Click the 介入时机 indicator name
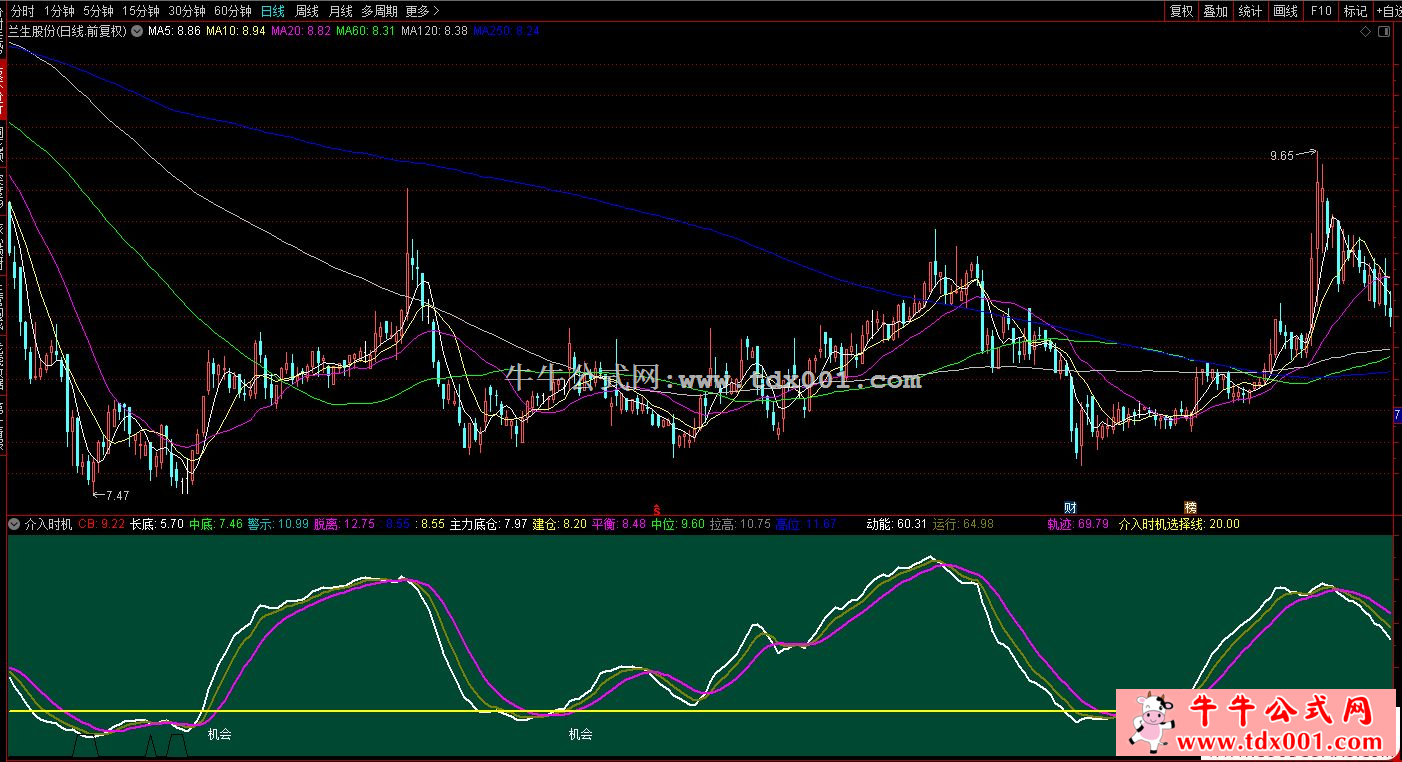1402x762 pixels. pos(48,524)
